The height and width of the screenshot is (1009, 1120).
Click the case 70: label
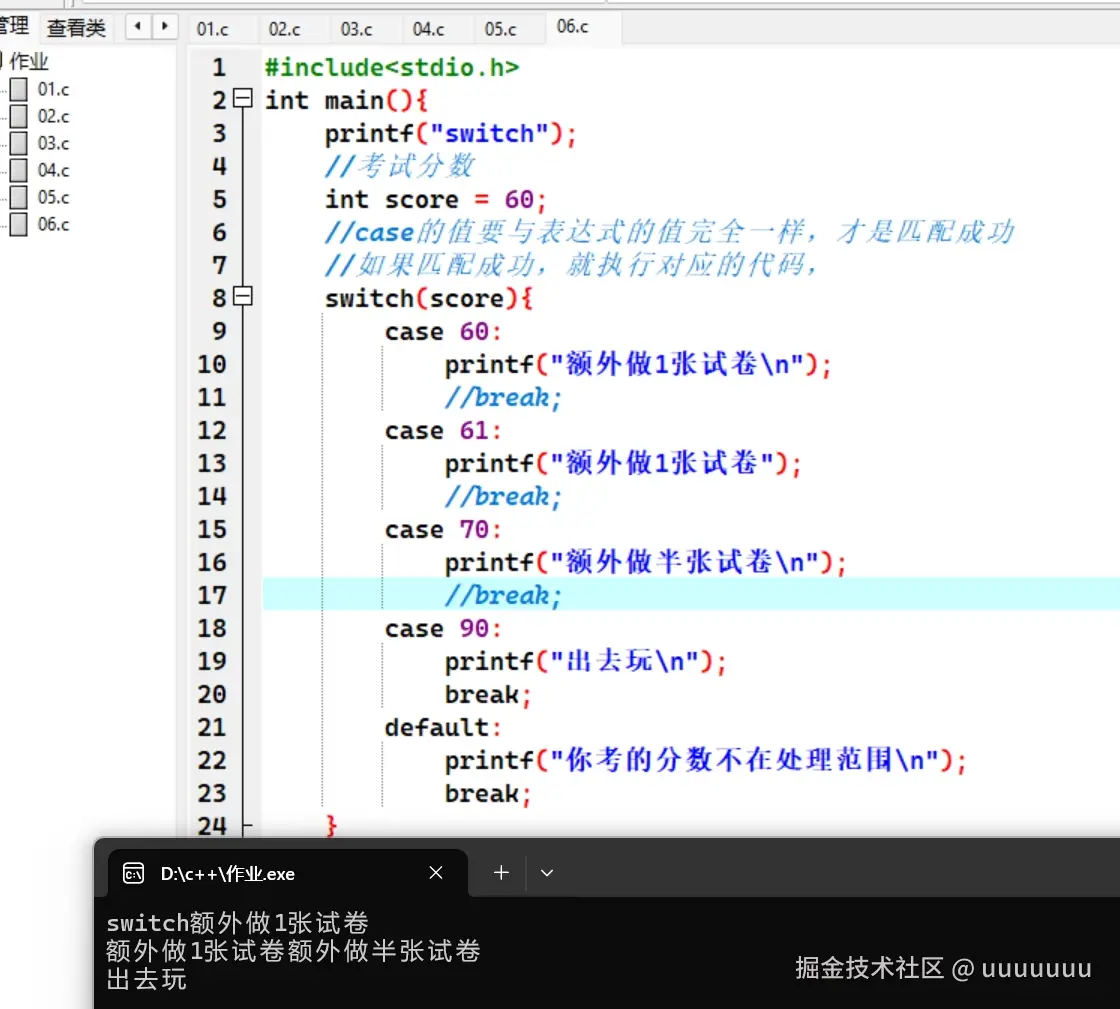click(444, 530)
